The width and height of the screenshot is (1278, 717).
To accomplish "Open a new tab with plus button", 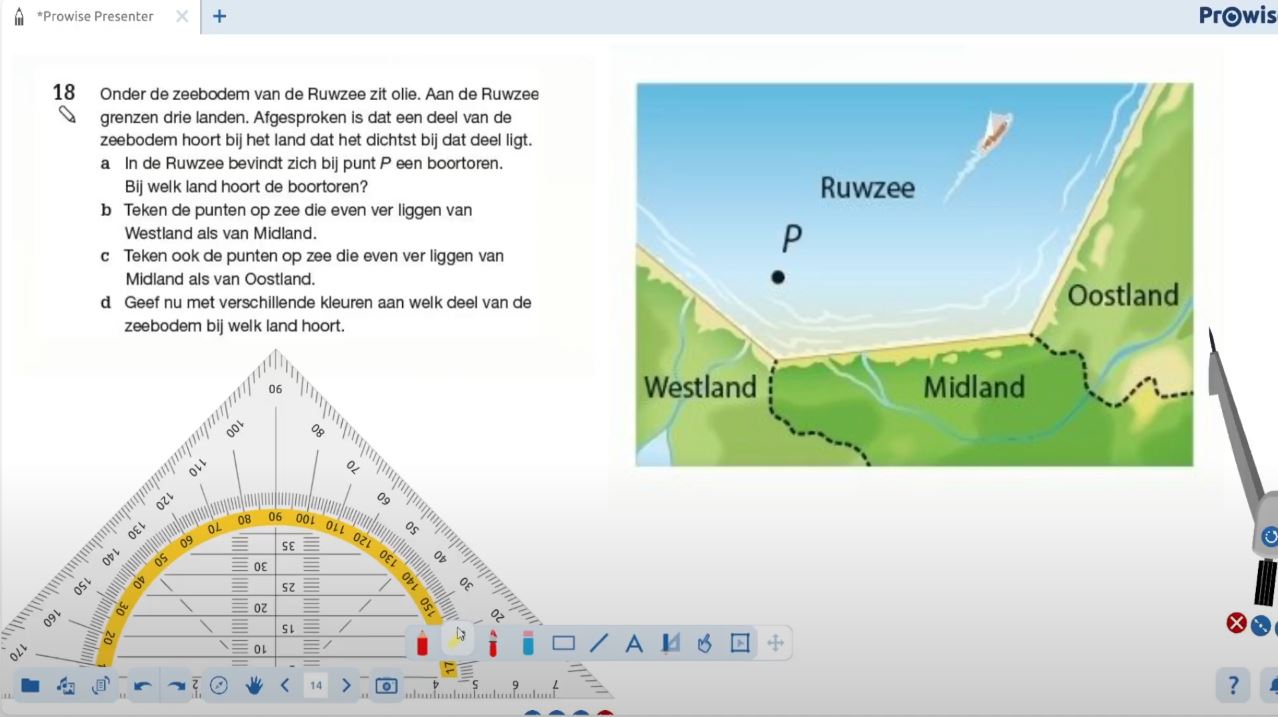I will pos(220,16).
